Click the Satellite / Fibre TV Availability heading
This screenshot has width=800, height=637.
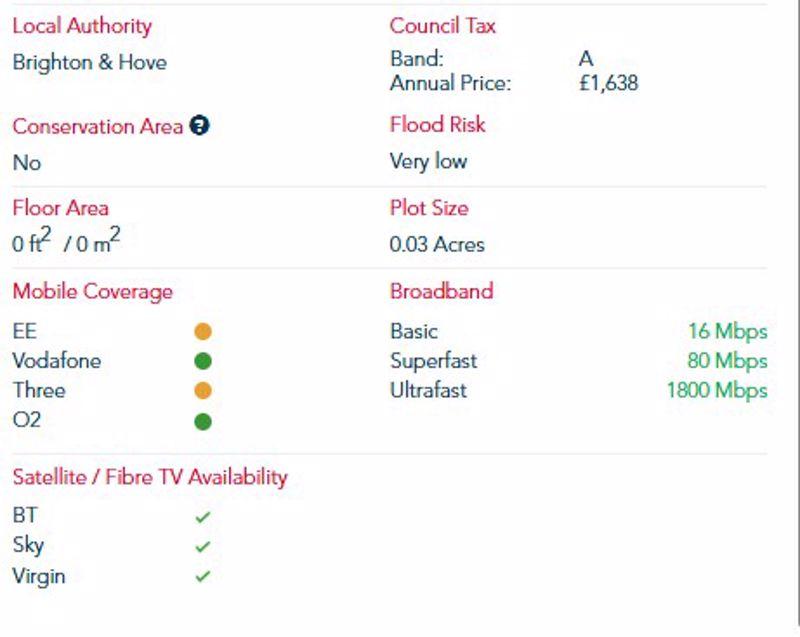tap(150, 477)
